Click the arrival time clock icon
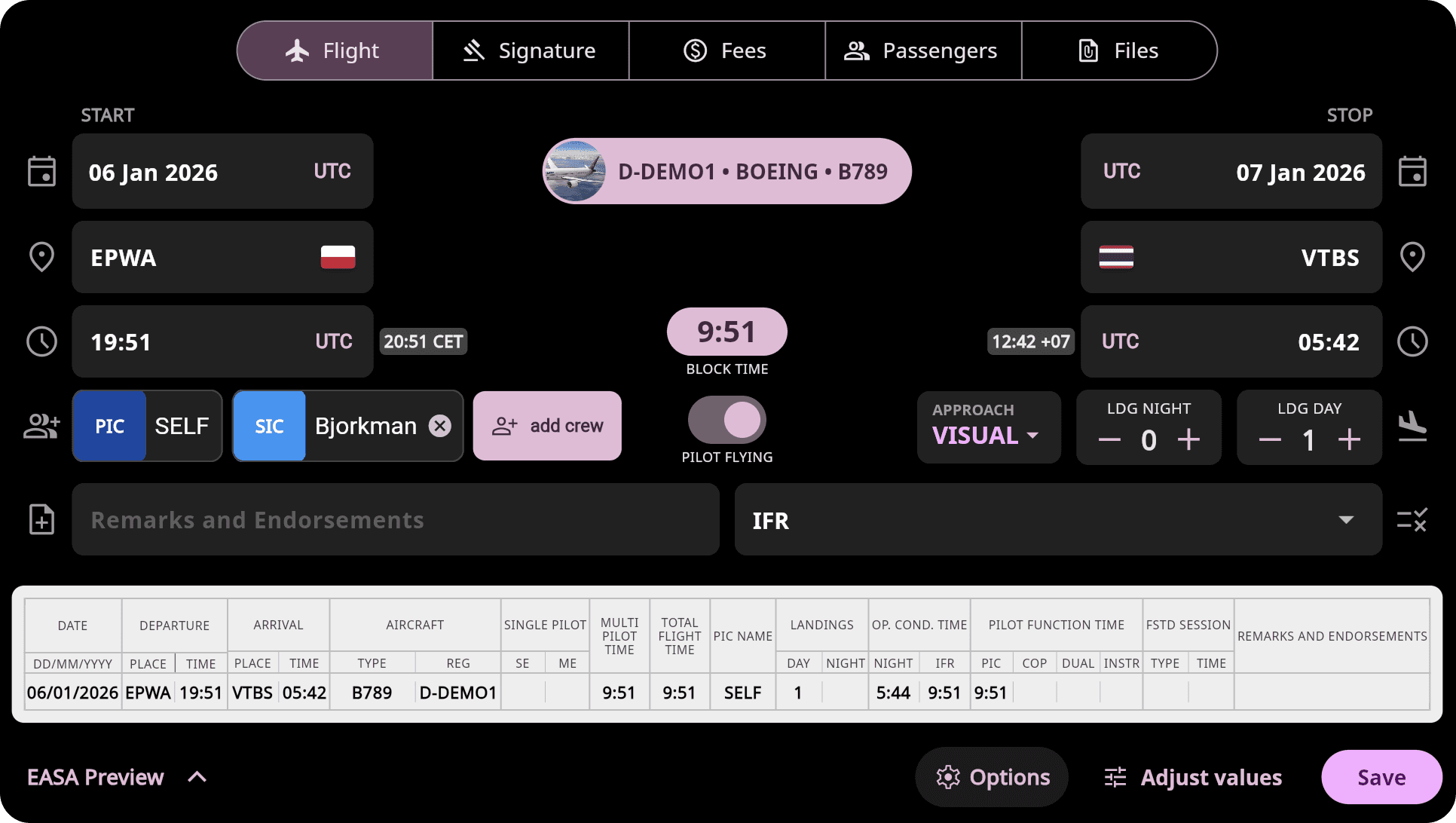Image resolution: width=1456 pixels, height=823 pixels. pyautogui.click(x=1412, y=341)
